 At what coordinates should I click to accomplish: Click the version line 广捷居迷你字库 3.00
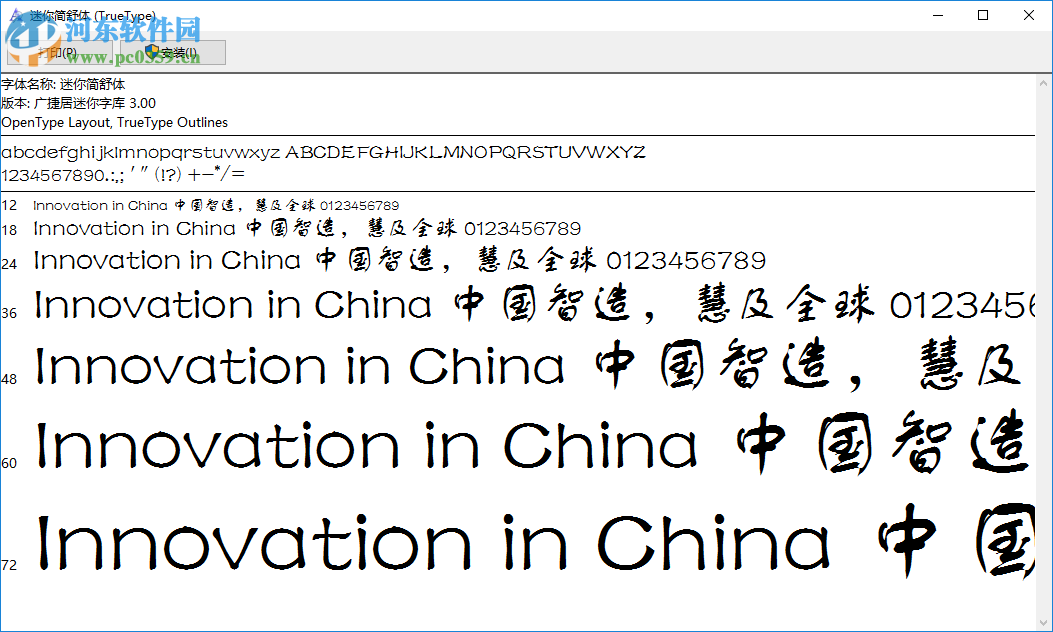tap(79, 103)
